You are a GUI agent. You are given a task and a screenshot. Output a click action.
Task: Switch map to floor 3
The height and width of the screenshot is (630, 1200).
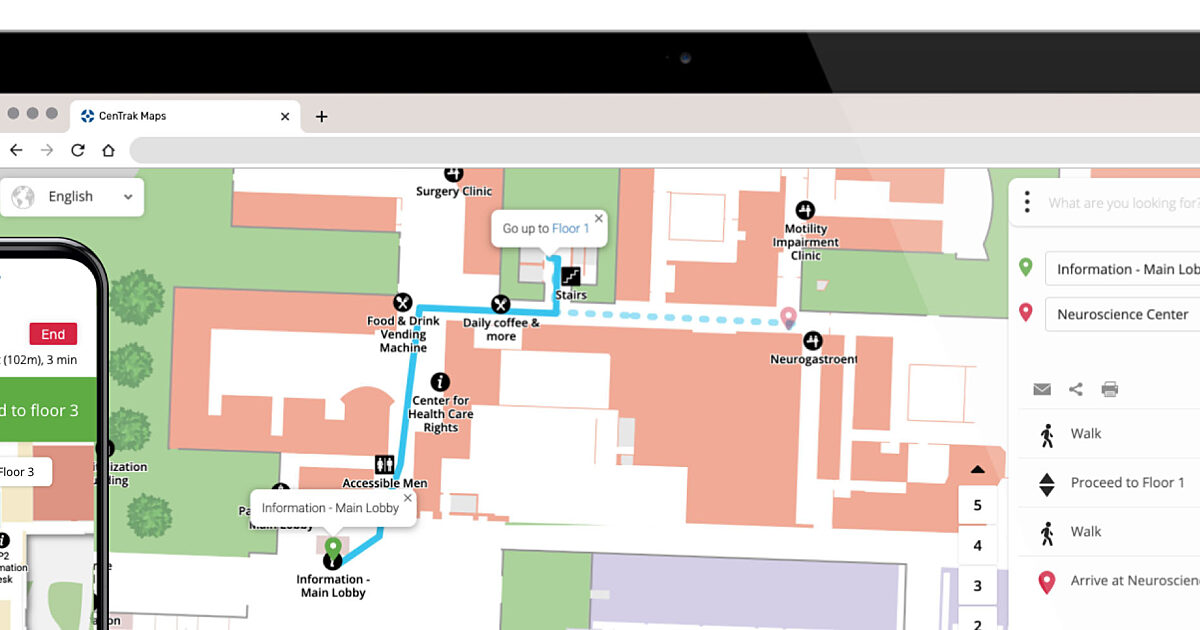(978, 586)
